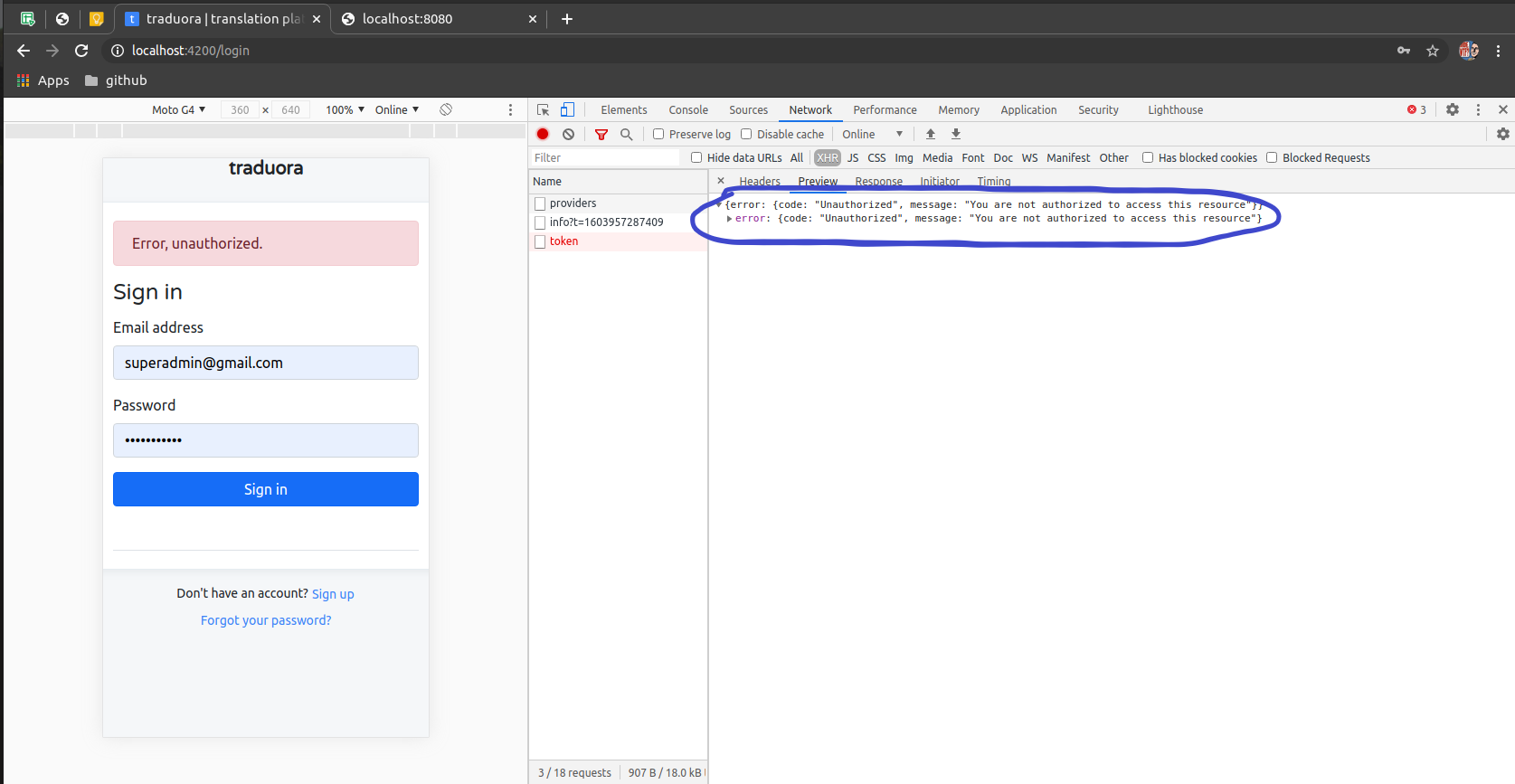This screenshot has width=1515, height=784.
Task: Switch to the Application panel
Action: tap(1028, 109)
